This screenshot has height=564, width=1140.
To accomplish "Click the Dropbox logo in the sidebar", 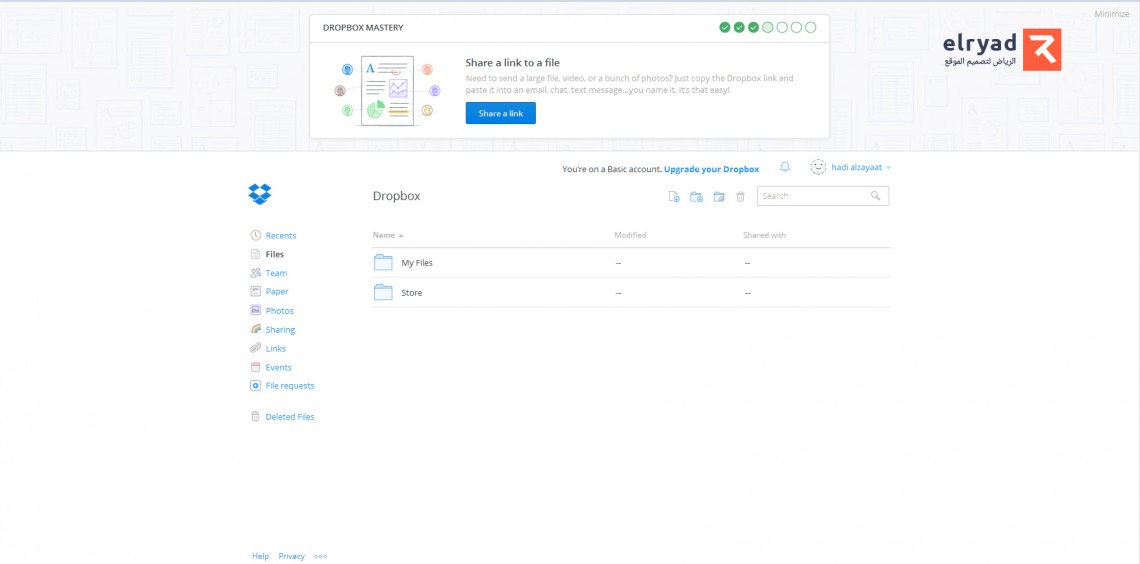I will coord(260,194).
